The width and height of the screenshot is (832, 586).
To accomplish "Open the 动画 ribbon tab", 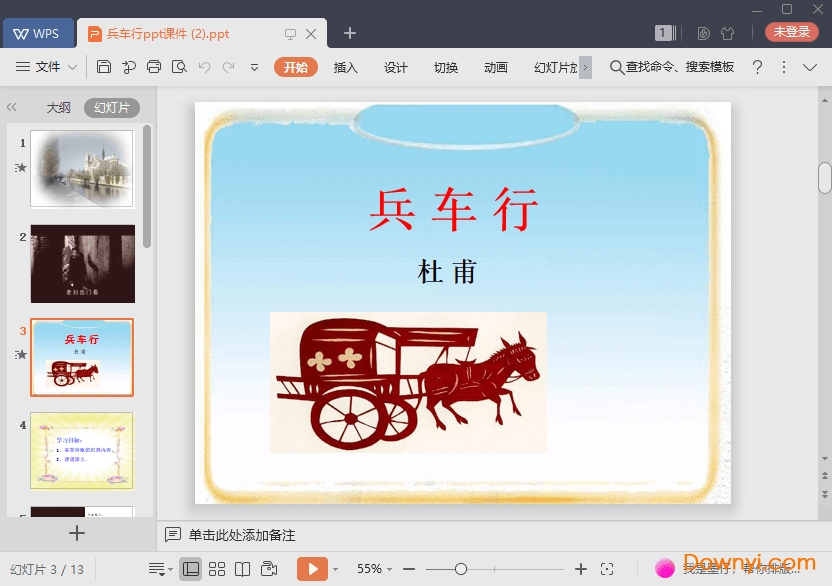I will click(496, 67).
